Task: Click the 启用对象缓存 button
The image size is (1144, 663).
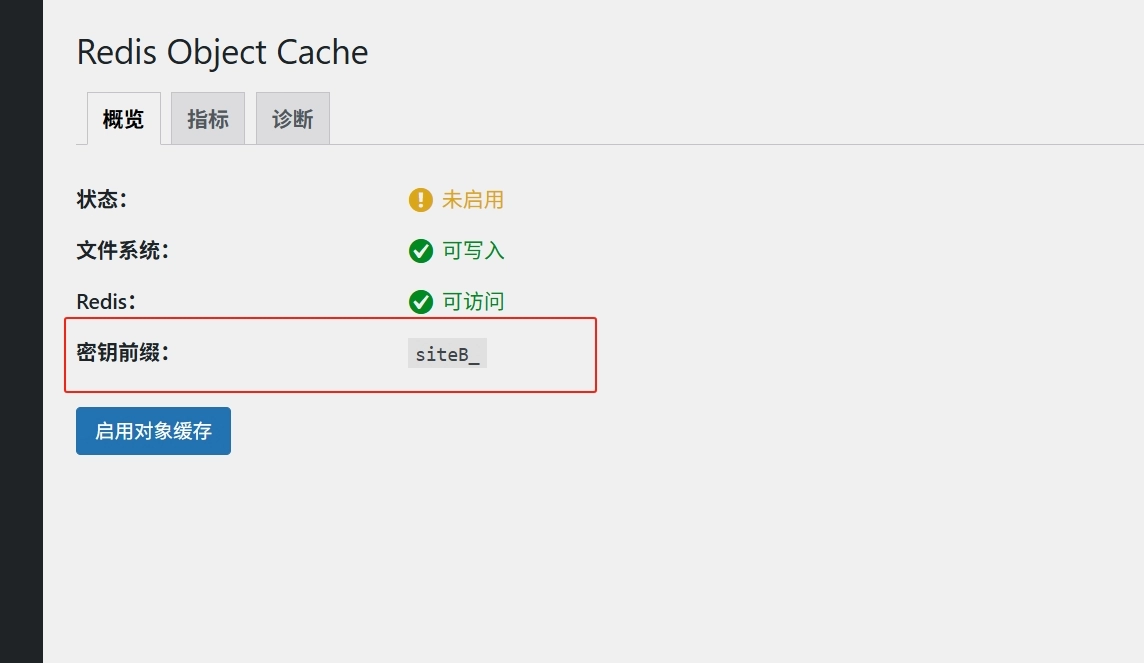Action: pyautogui.click(x=153, y=431)
